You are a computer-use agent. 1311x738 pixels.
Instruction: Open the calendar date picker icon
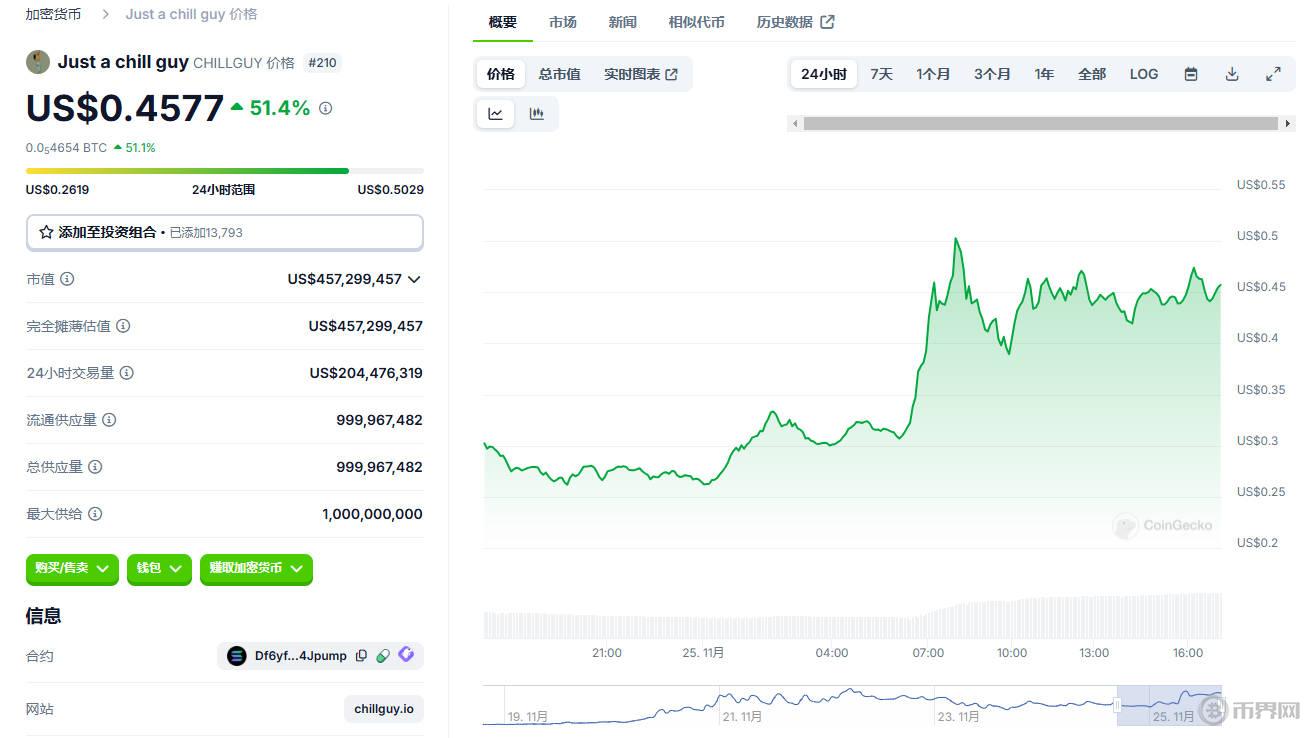[x=1190, y=74]
